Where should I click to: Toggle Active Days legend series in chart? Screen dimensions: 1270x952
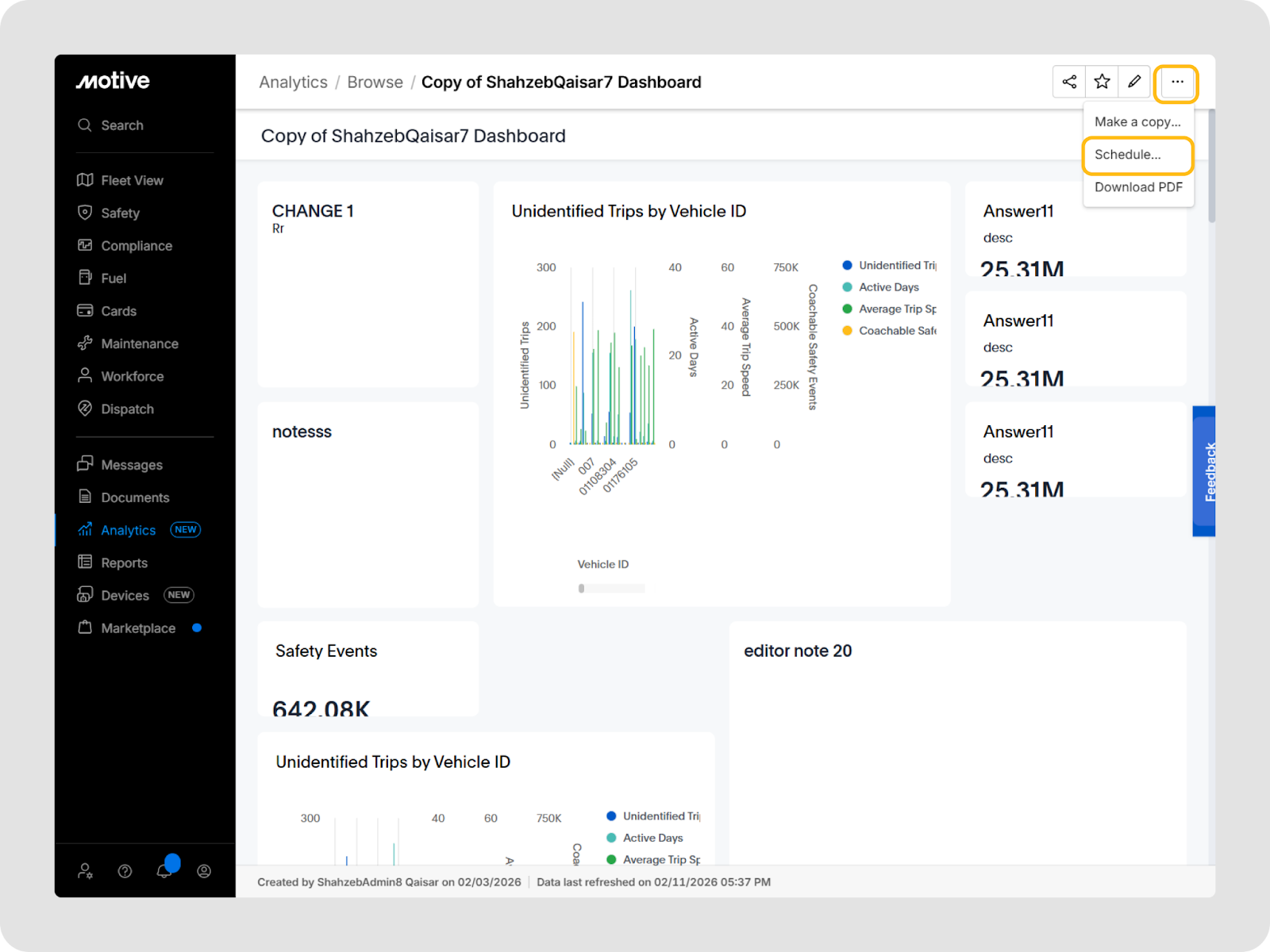(888, 287)
